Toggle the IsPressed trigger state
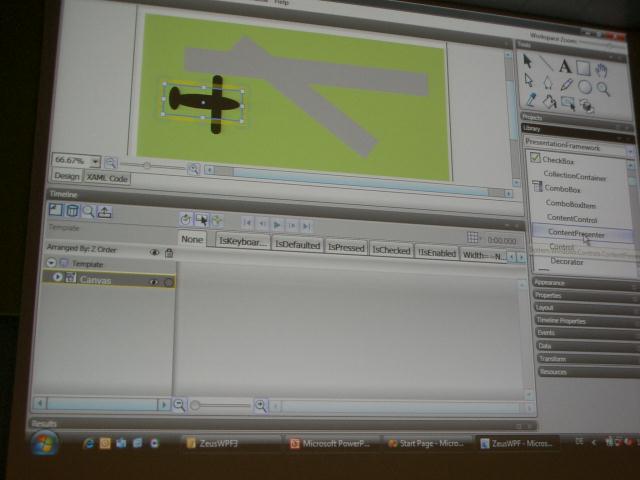This screenshot has width=640, height=480. 346,247
